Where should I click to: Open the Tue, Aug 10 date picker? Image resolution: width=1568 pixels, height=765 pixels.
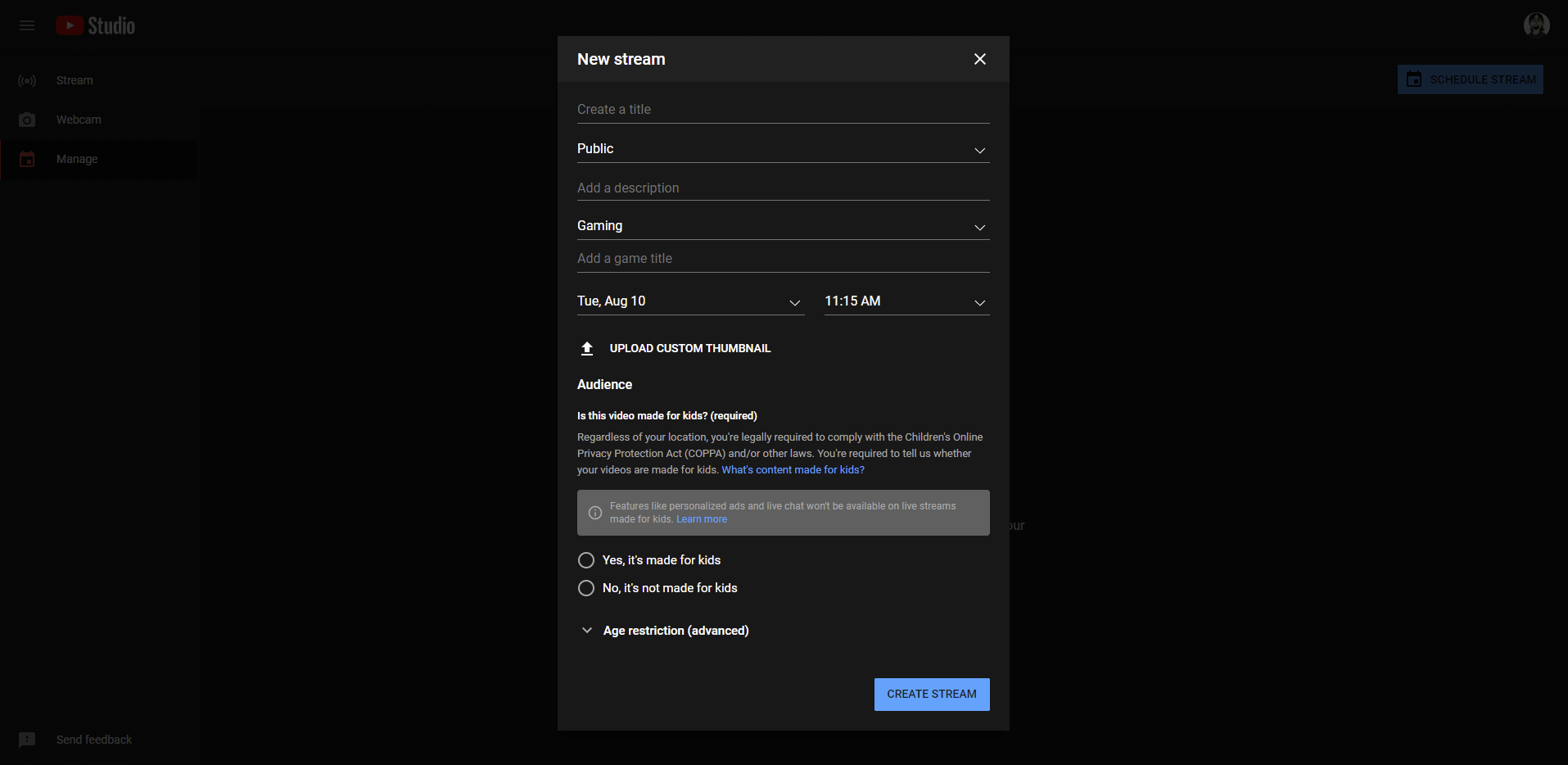pos(689,301)
